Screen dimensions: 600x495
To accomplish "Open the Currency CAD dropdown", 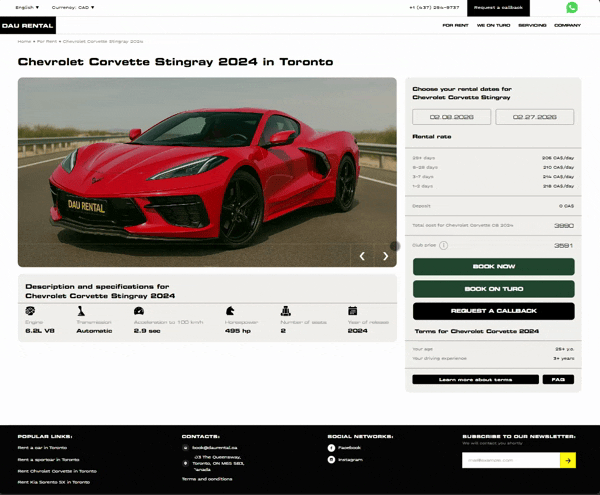I will [x=73, y=7].
